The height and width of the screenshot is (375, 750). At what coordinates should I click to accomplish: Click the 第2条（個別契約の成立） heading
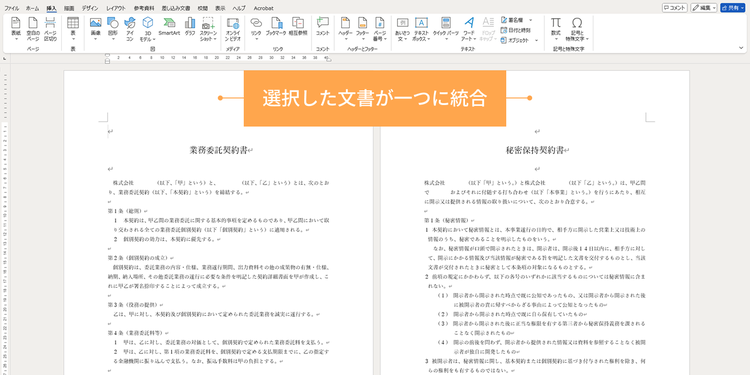(x=138, y=258)
